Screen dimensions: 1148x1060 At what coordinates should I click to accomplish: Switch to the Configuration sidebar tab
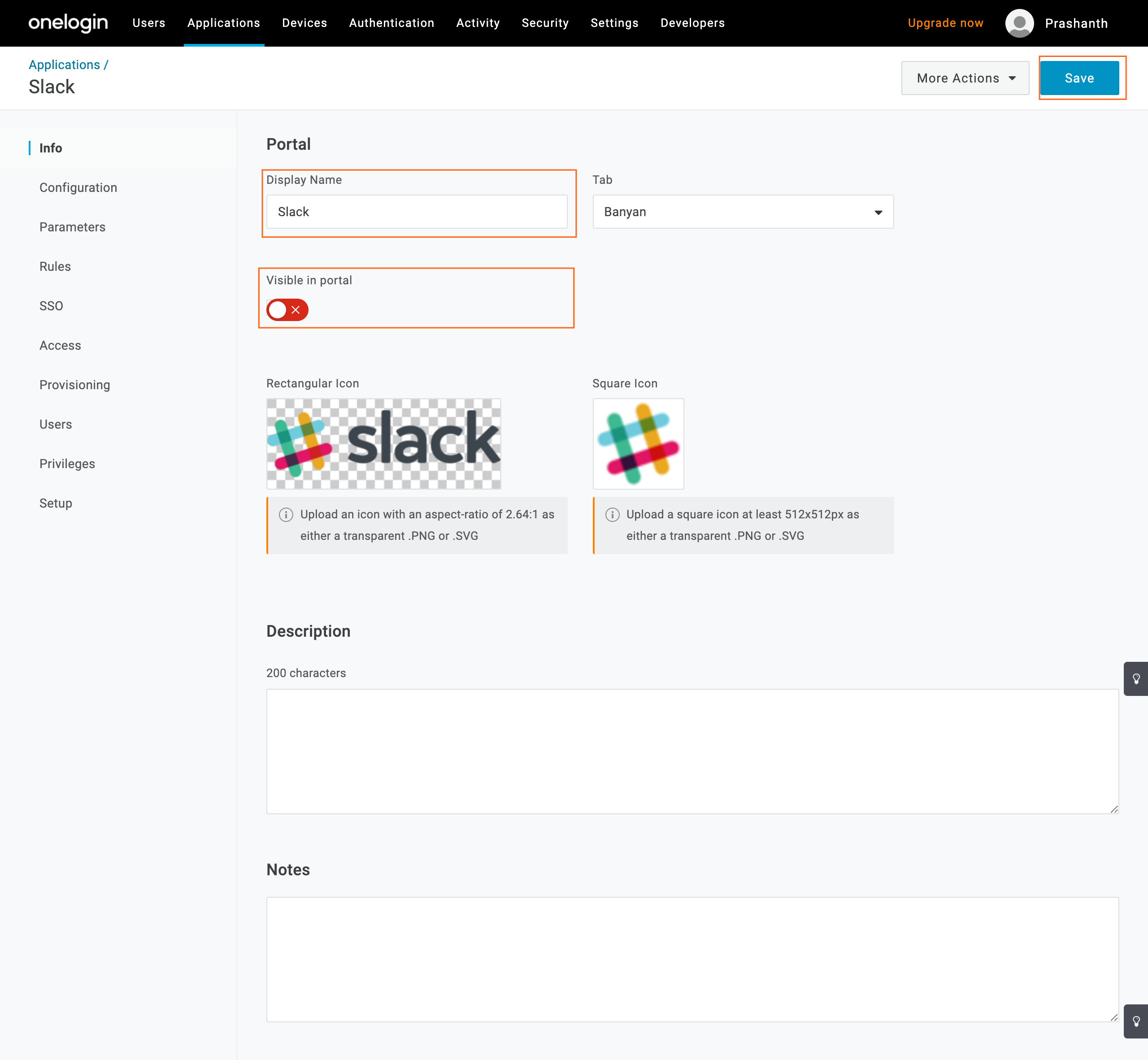coord(78,187)
